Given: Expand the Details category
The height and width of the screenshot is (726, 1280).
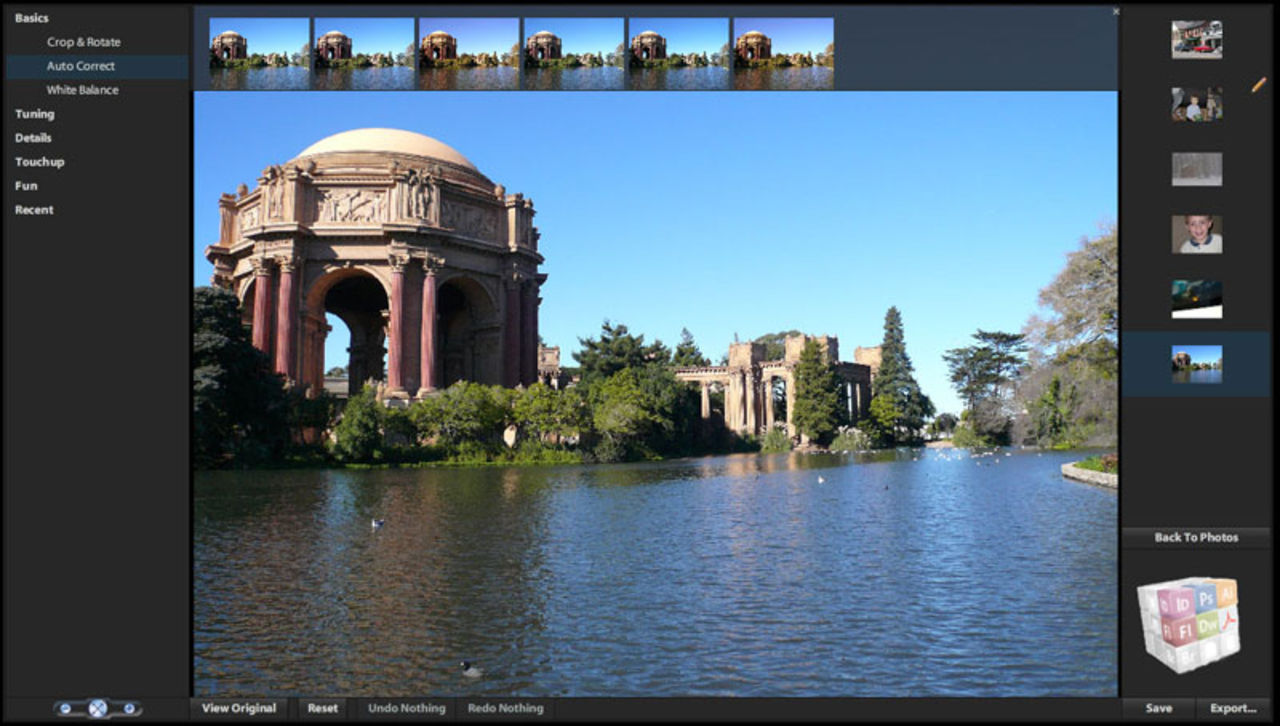Looking at the screenshot, I should pos(33,137).
